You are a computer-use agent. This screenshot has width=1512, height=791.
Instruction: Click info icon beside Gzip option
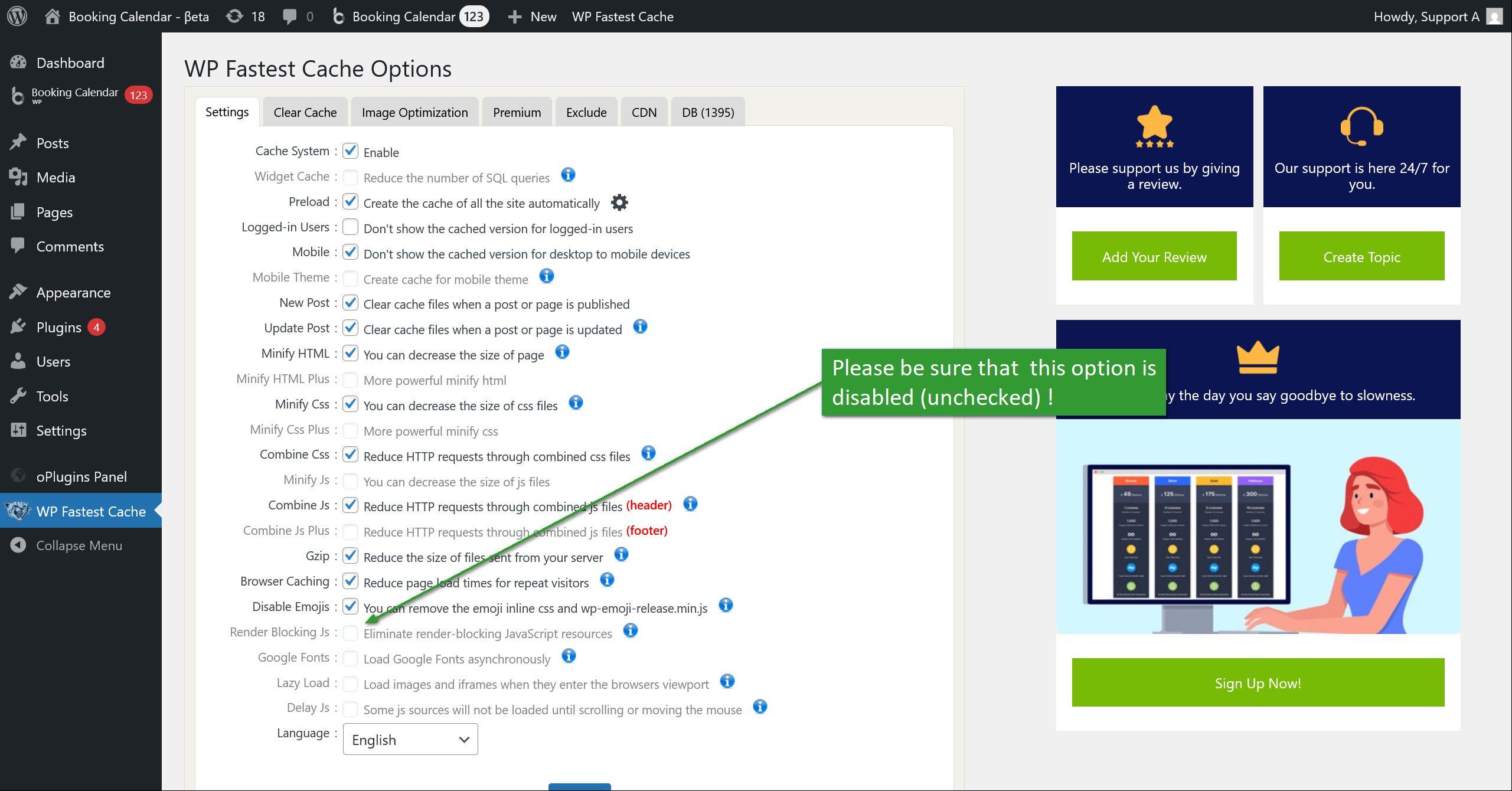point(621,554)
